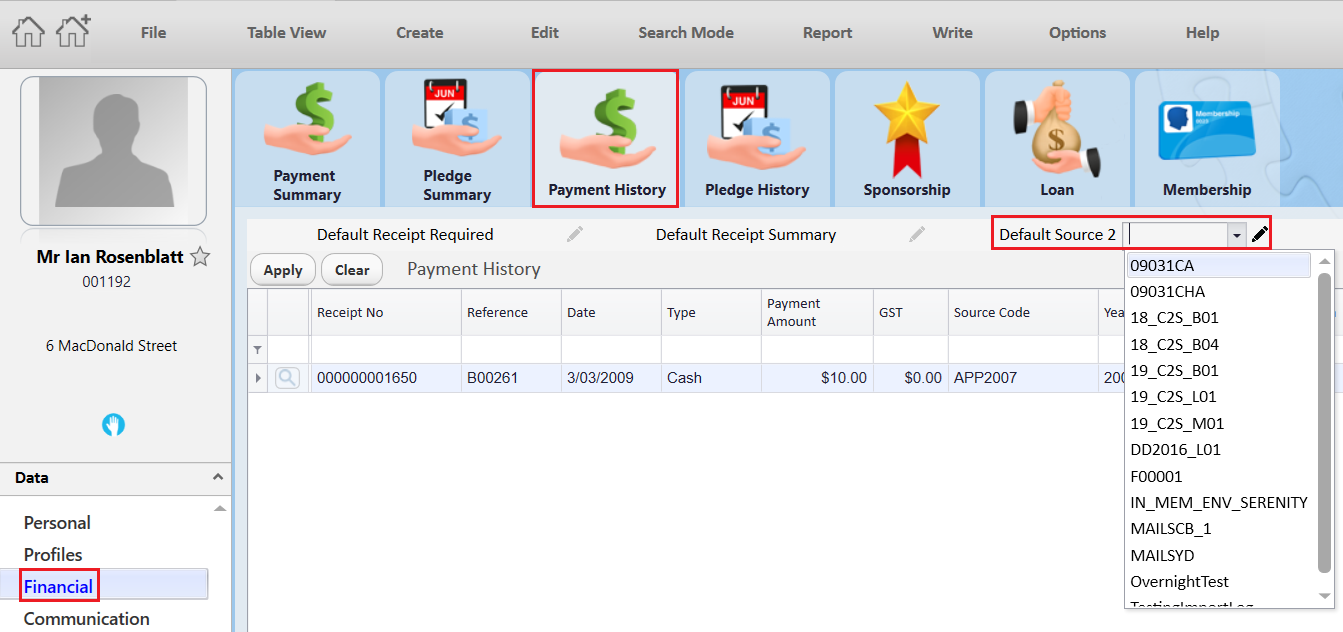The image size is (1343, 632).
Task: Select Profiles in the Data list
Action: click(x=53, y=555)
